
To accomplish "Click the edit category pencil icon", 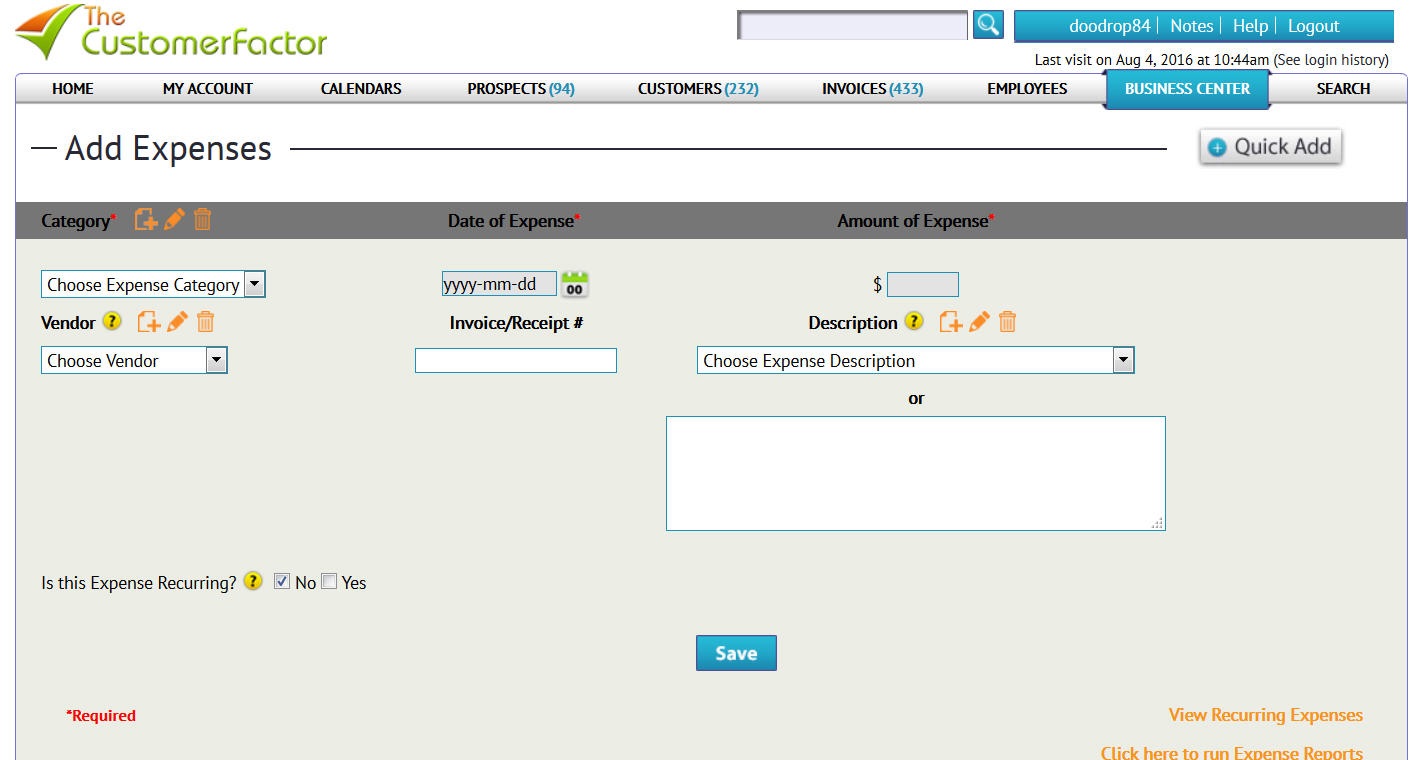I will point(174,220).
